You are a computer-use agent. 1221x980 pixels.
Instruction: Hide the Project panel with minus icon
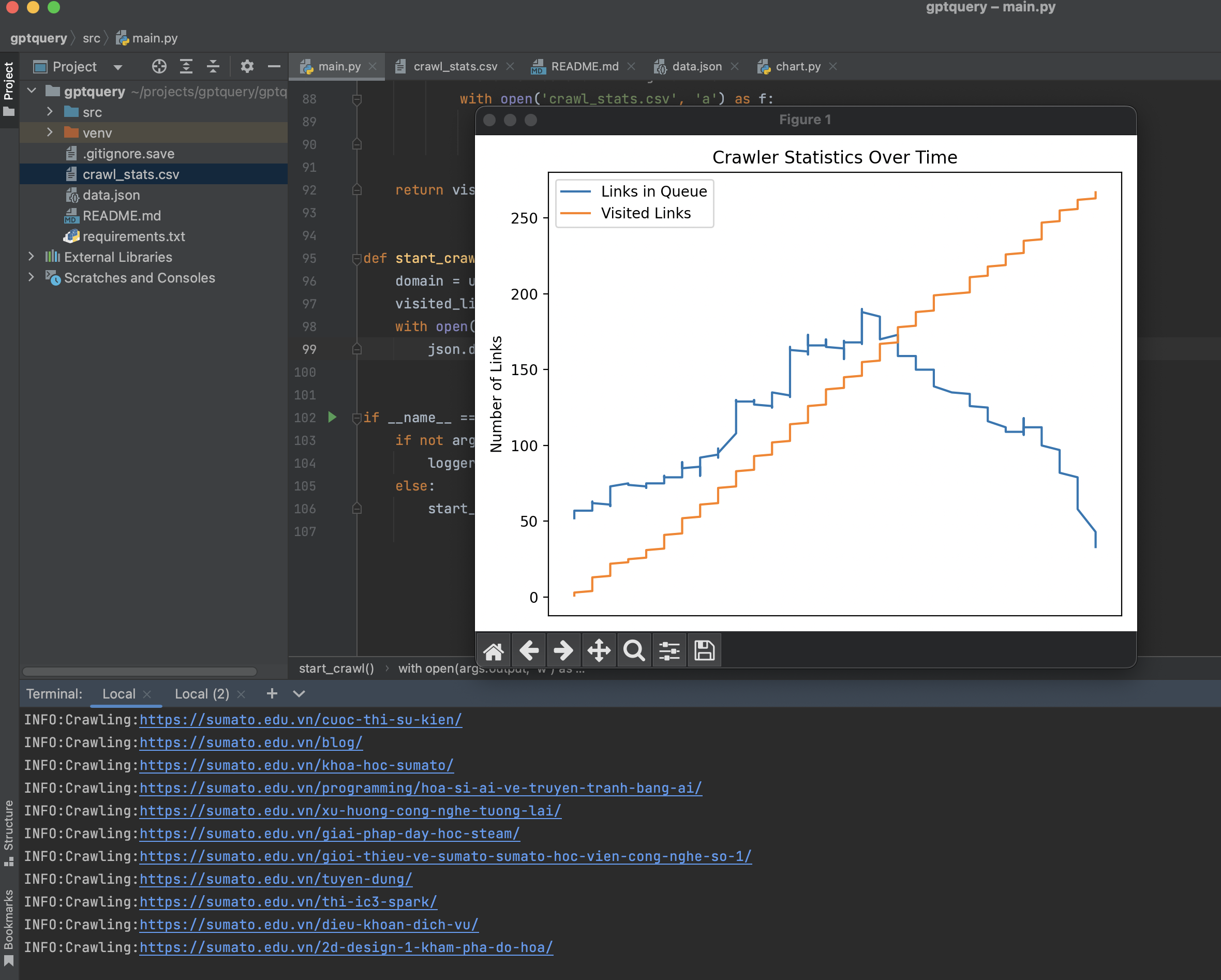[x=274, y=67]
